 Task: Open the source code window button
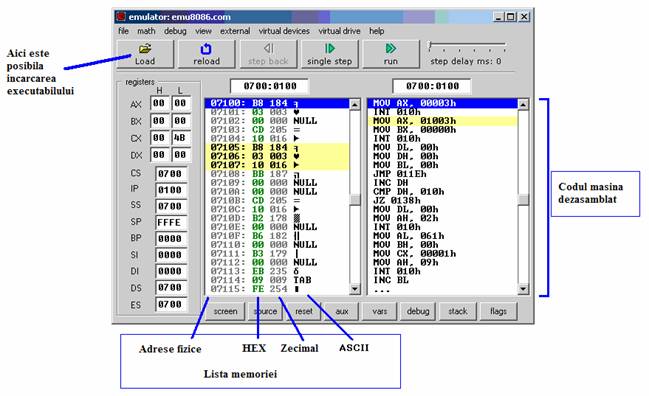[x=265, y=311]
